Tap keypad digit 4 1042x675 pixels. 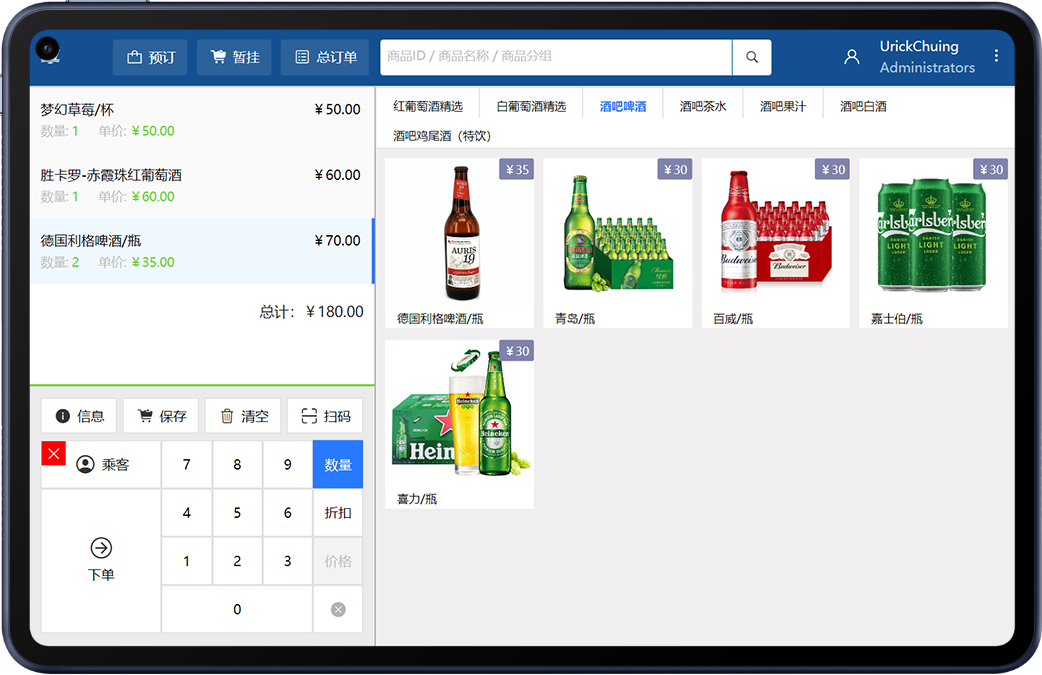[x=187, y=513]
